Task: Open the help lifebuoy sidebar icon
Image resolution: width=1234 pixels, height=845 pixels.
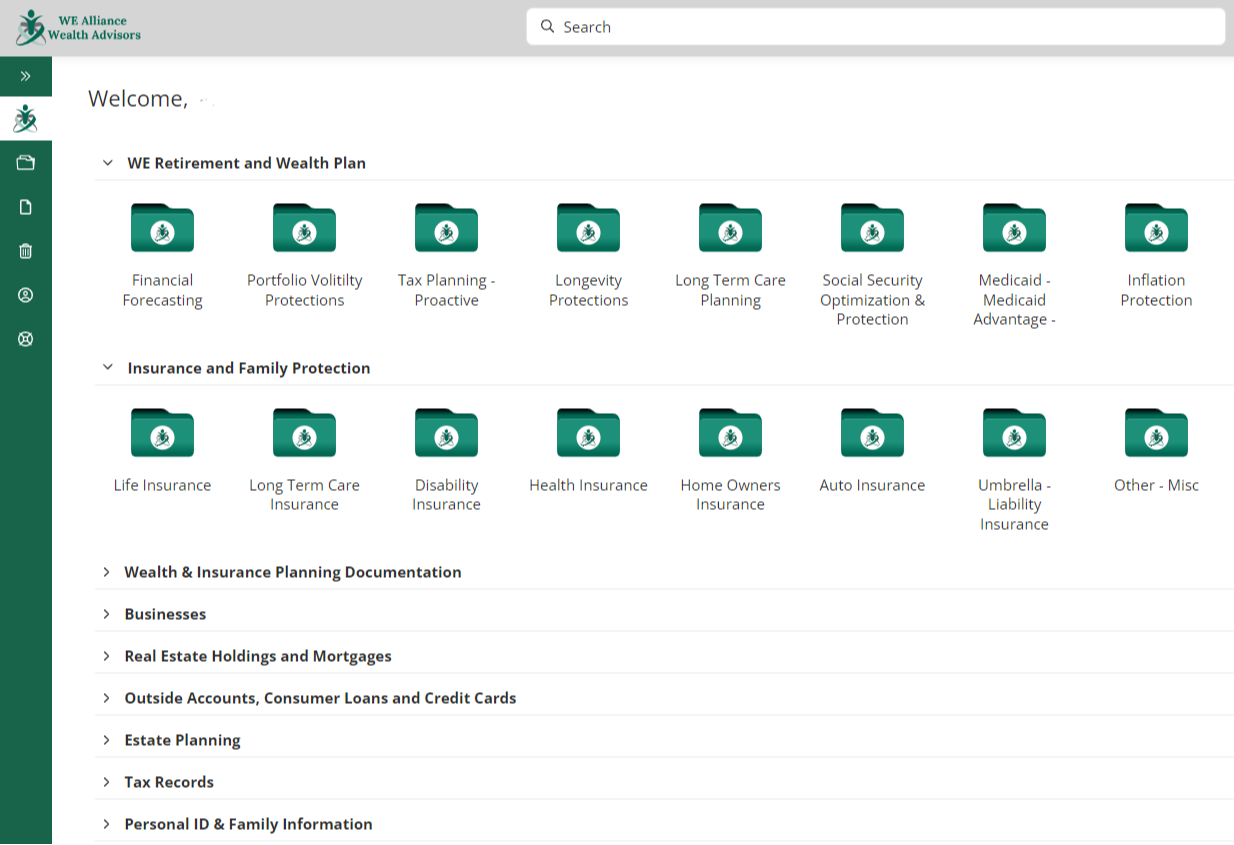Action: [26, 339]
